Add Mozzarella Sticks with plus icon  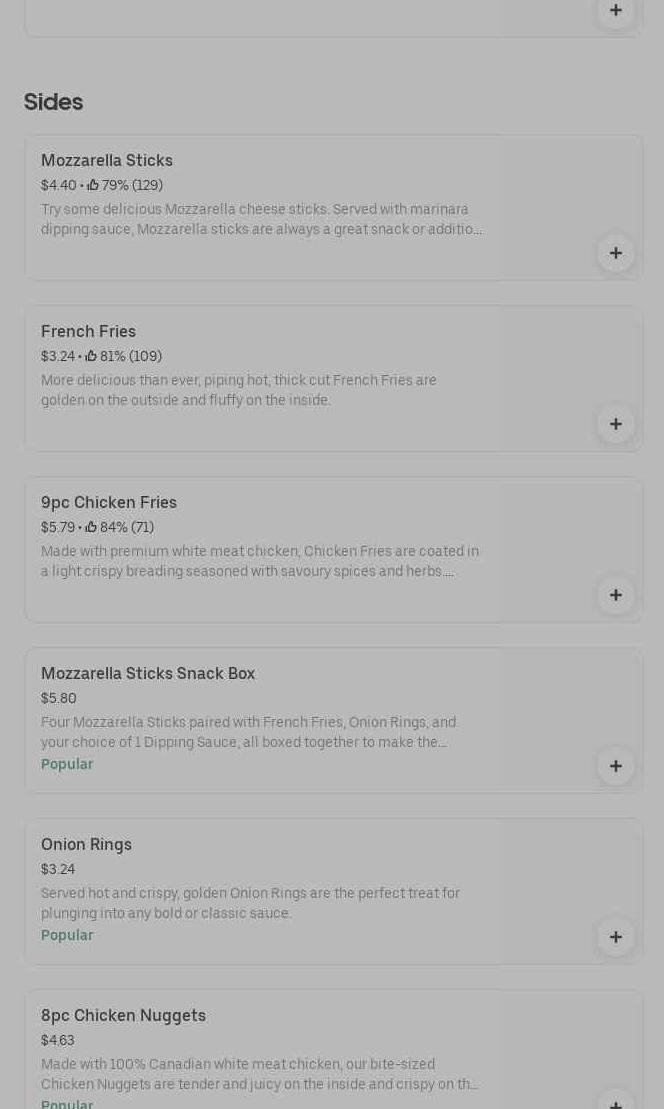(616, 253)
